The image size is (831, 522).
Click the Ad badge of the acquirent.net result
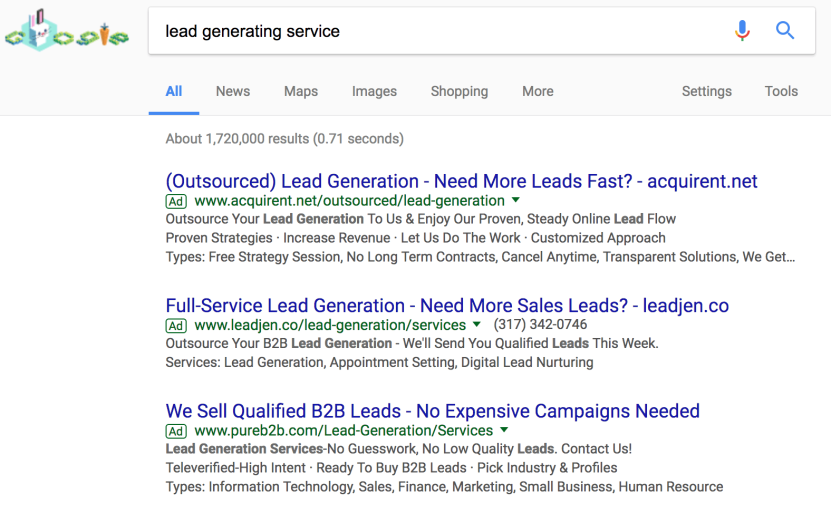click(176, 201)
